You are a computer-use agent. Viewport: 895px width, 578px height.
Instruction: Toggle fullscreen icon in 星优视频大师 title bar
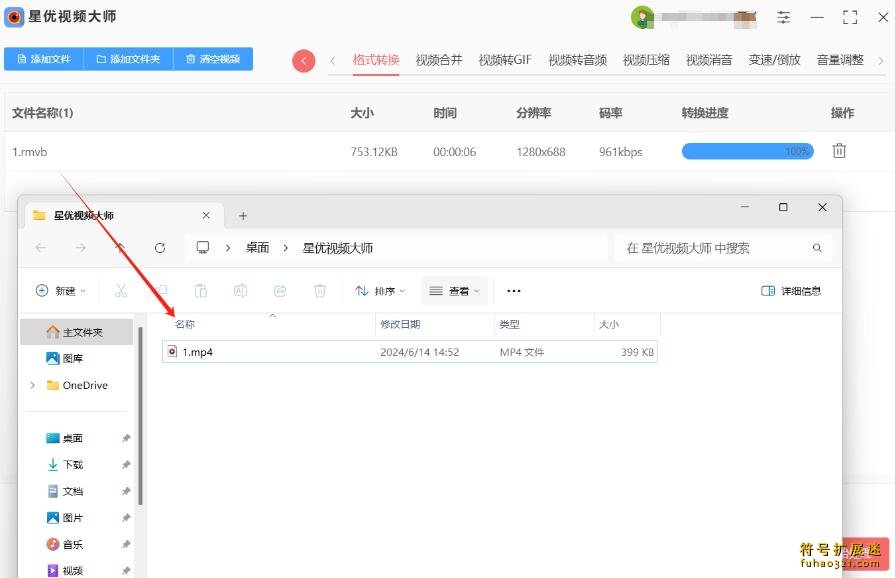coord(850,17)
